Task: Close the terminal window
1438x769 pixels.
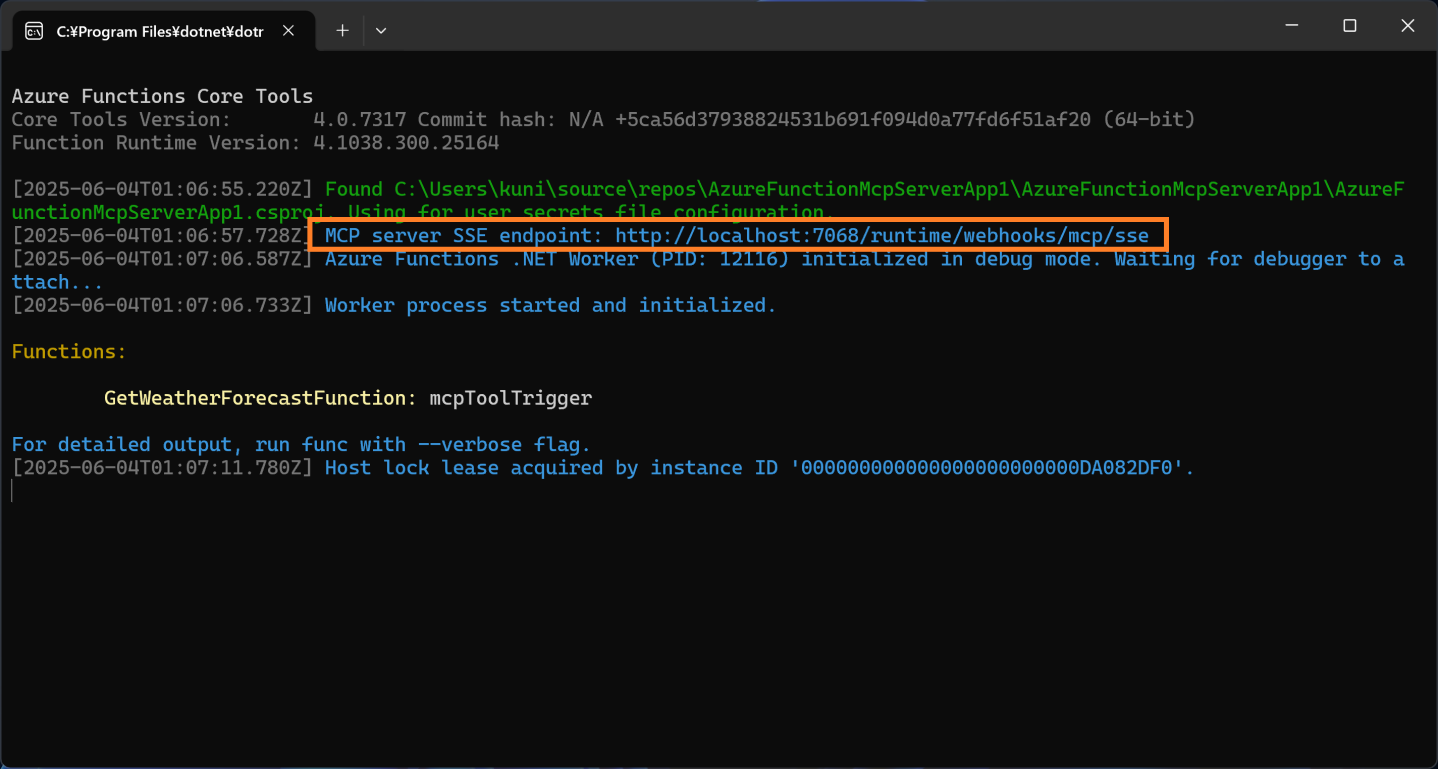Action: tap(1408, 26)
